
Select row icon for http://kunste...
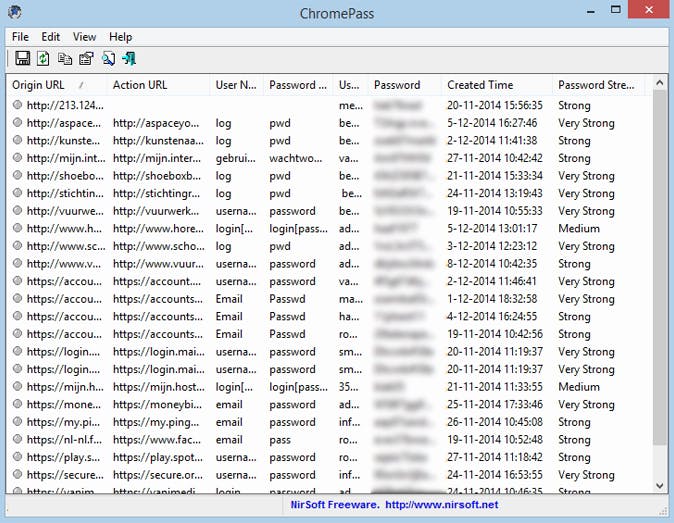(x=17, y=140)
